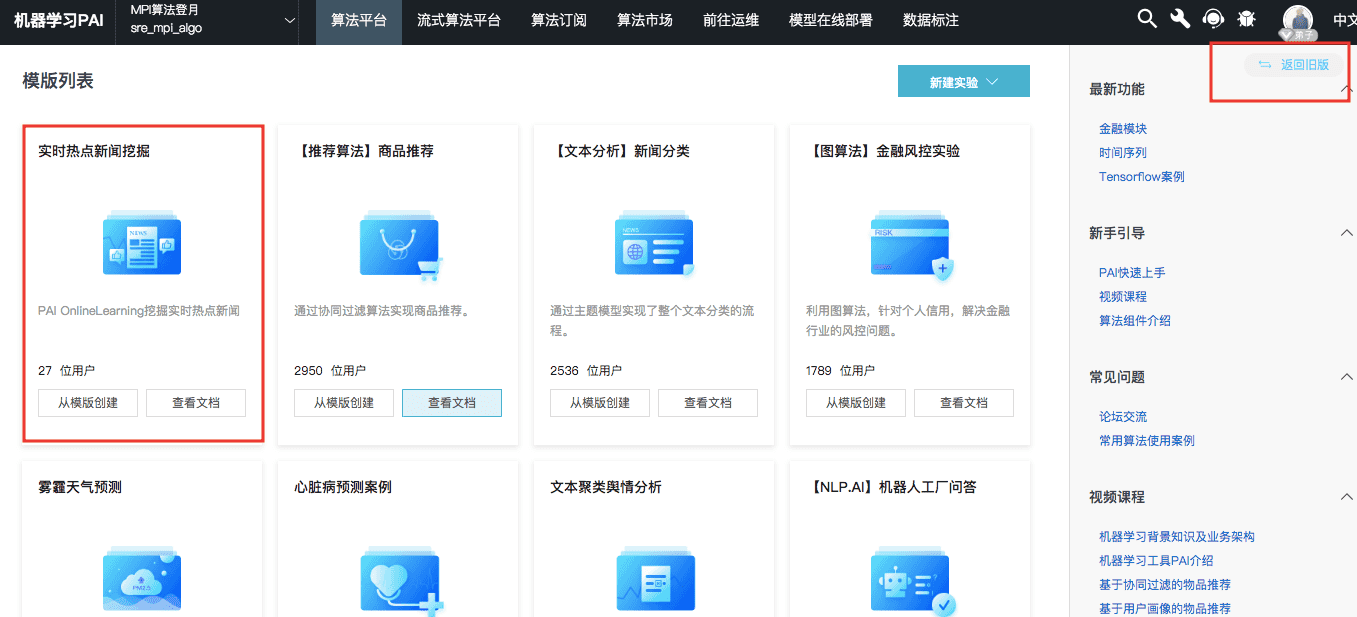Click the news icon on 实时热点新闻挖掘 card

pos(142,243)
